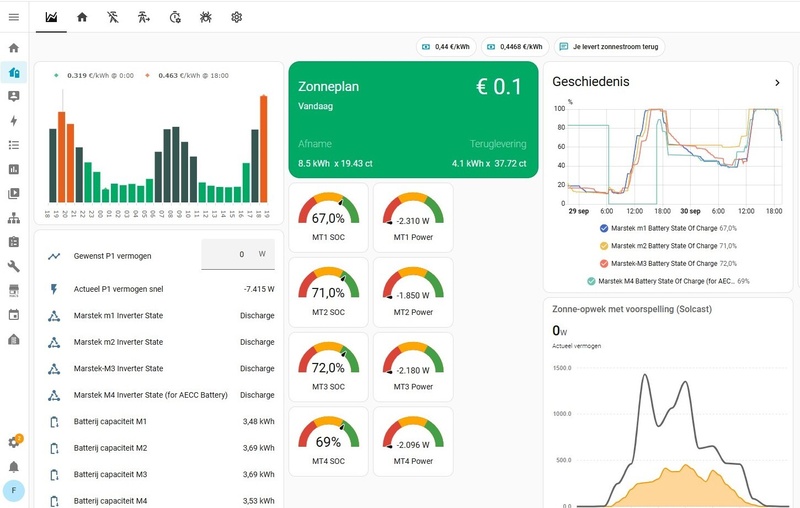The image size is (800, 508).
Task: Open Marstek m2 Inverter State row icon
Action: tap(54, 342)
